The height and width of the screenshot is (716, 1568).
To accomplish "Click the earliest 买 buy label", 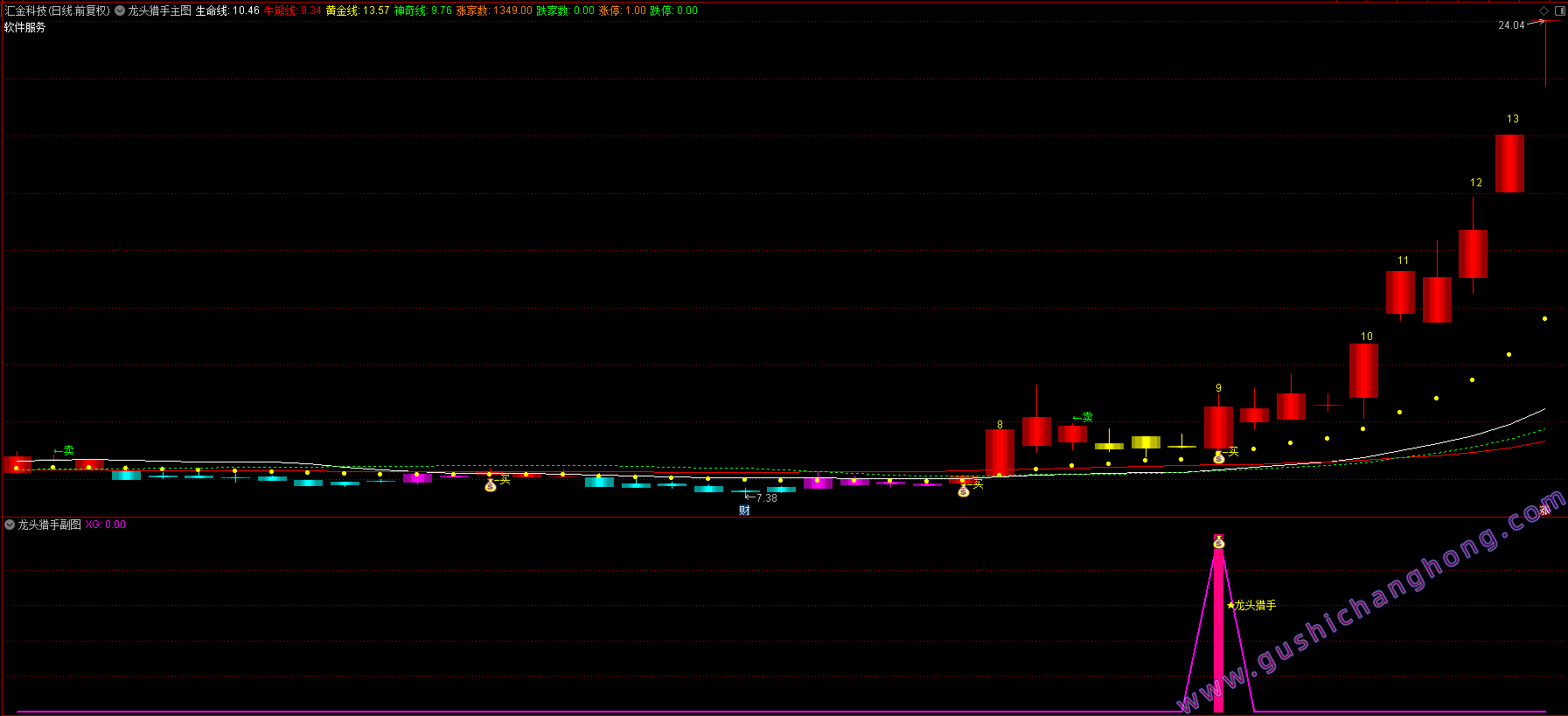I will click(505, 480).
